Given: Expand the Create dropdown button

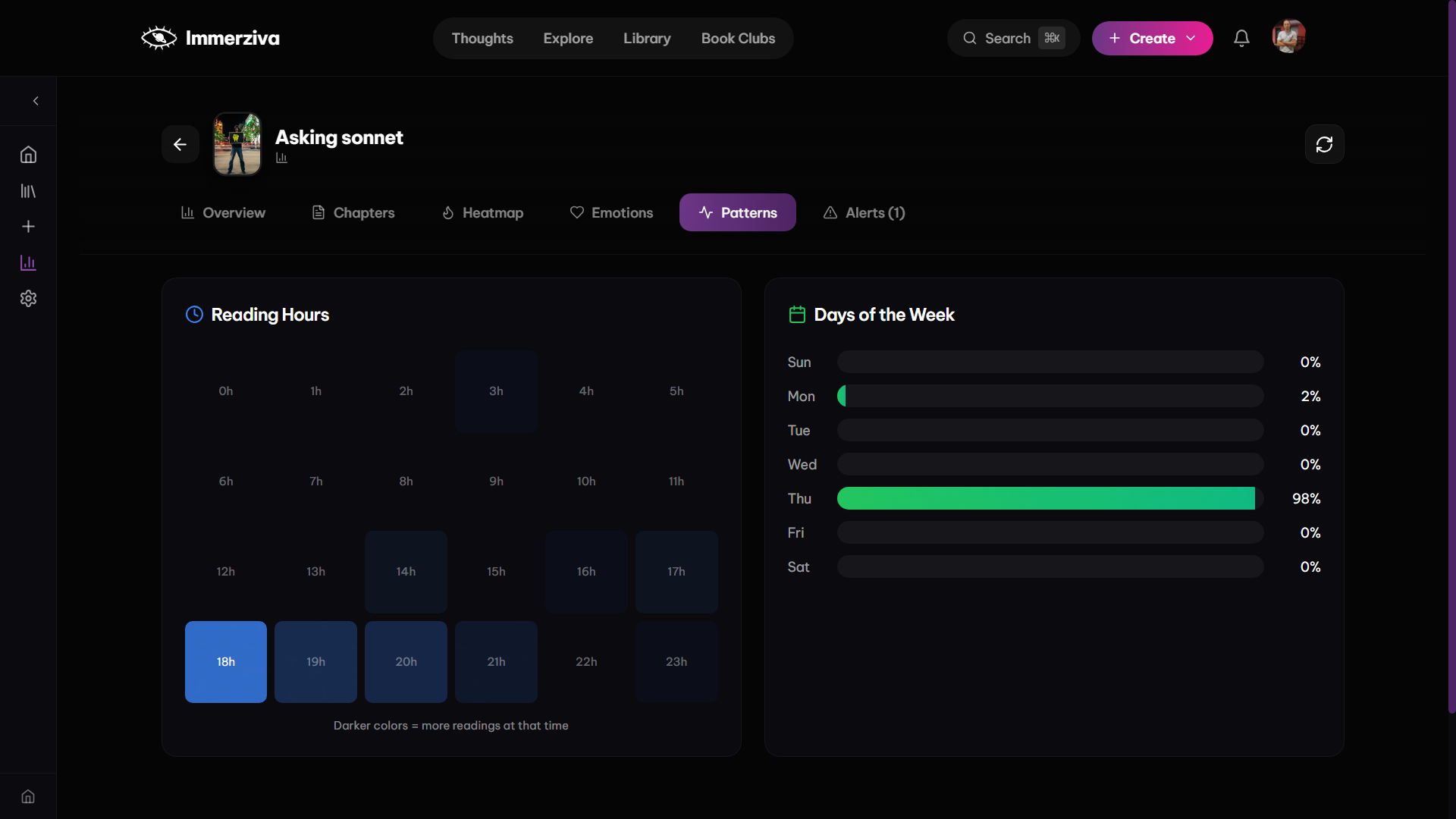Looking at the screenshot, I should (x=1152, y=38).
